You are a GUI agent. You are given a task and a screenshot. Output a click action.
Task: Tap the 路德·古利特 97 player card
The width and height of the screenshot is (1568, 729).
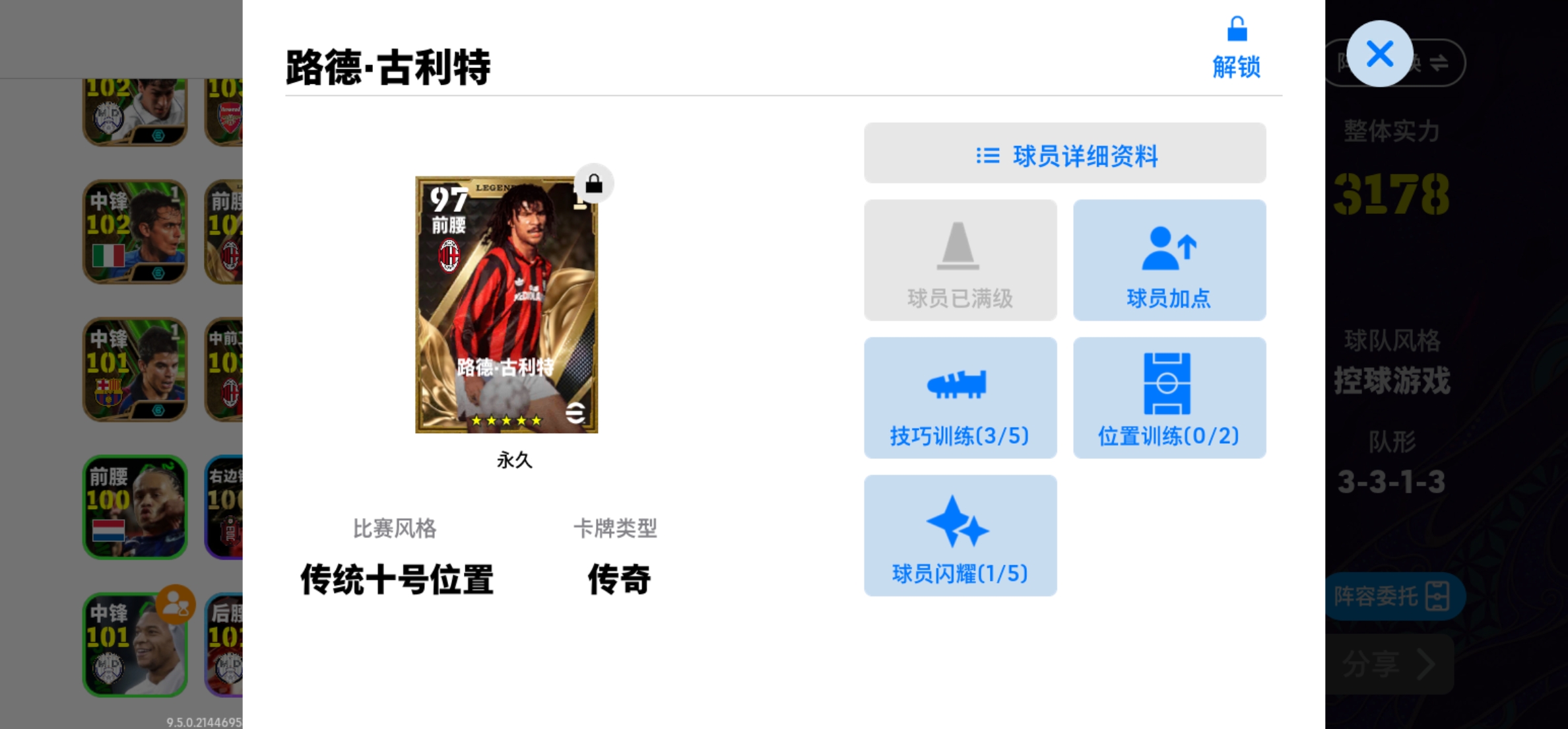(x=506, y=304)
